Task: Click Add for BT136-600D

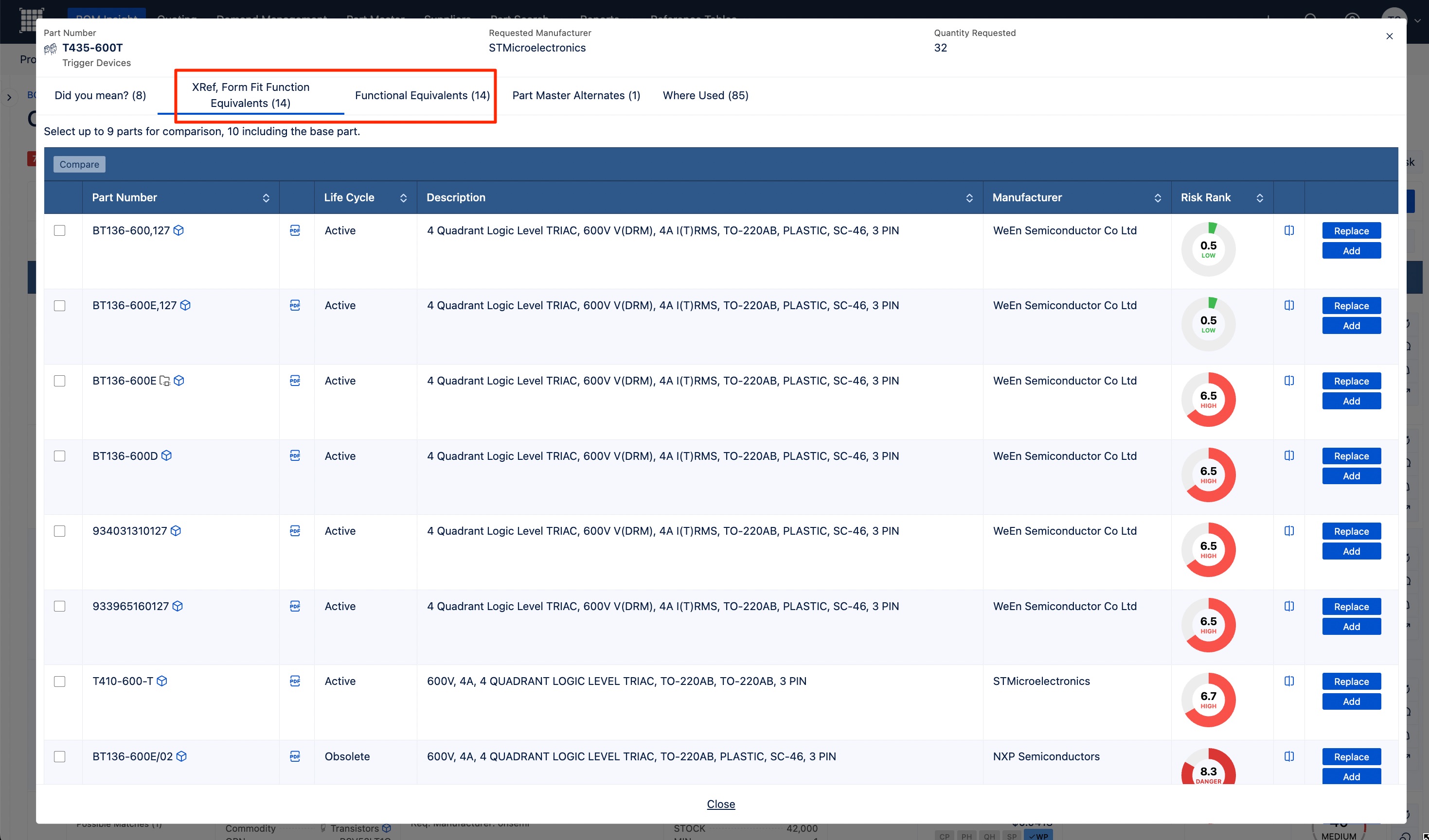Action: [x=1351, y=476]
